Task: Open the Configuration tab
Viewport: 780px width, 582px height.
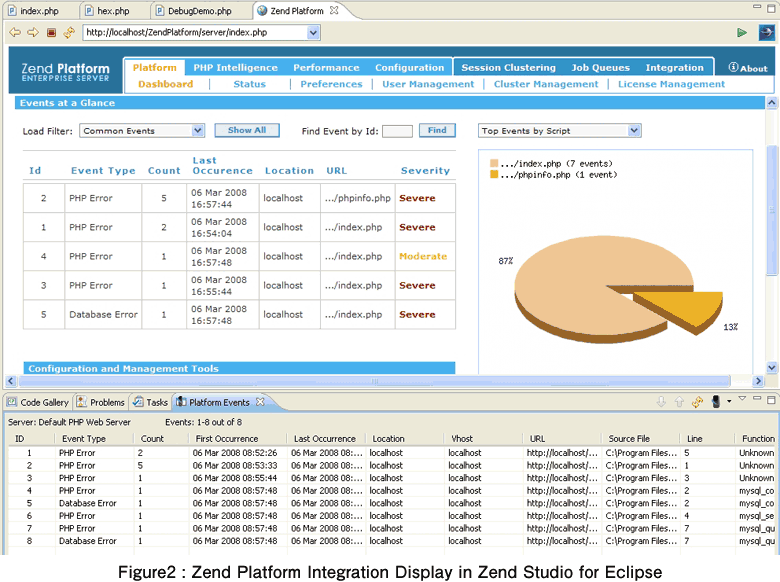Action: [x=409, y=67]
